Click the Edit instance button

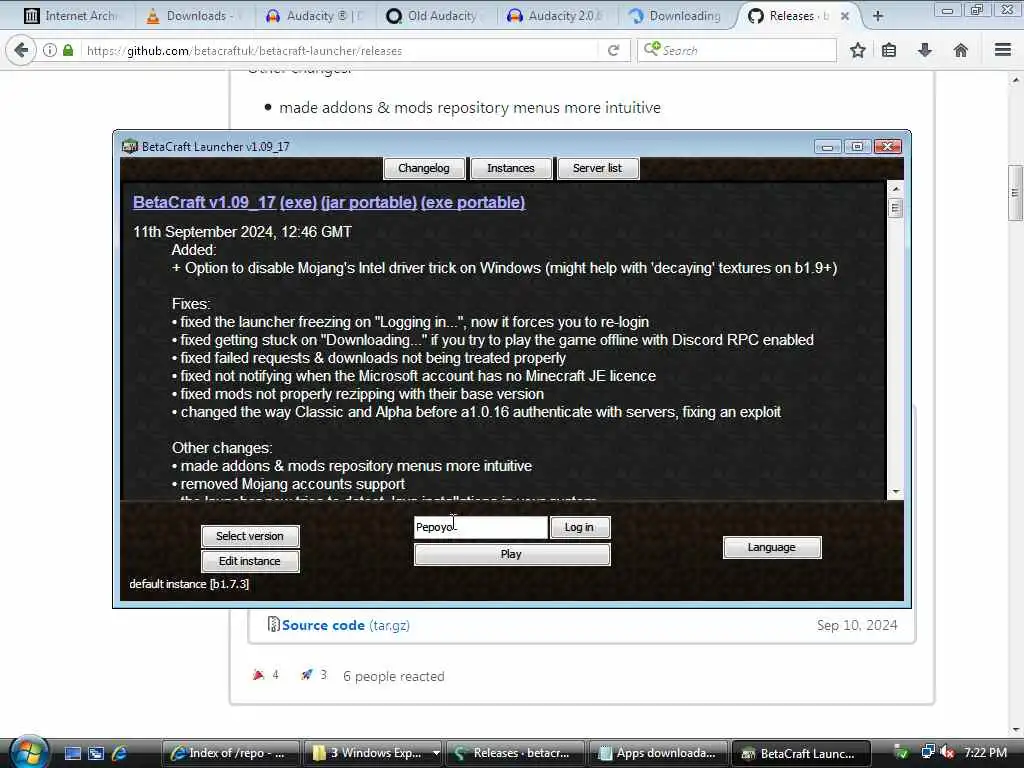coord(250,561)
